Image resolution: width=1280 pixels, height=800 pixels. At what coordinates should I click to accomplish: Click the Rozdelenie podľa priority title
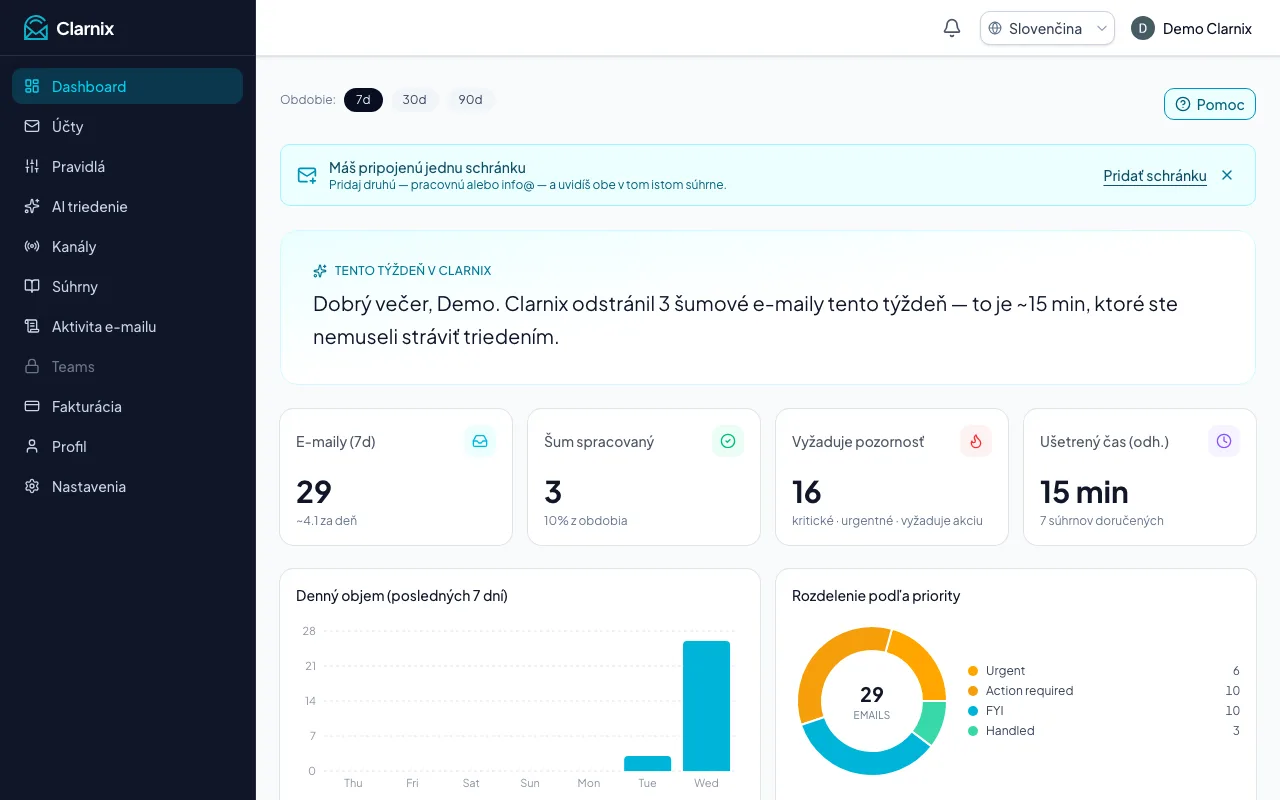[876, 596]
